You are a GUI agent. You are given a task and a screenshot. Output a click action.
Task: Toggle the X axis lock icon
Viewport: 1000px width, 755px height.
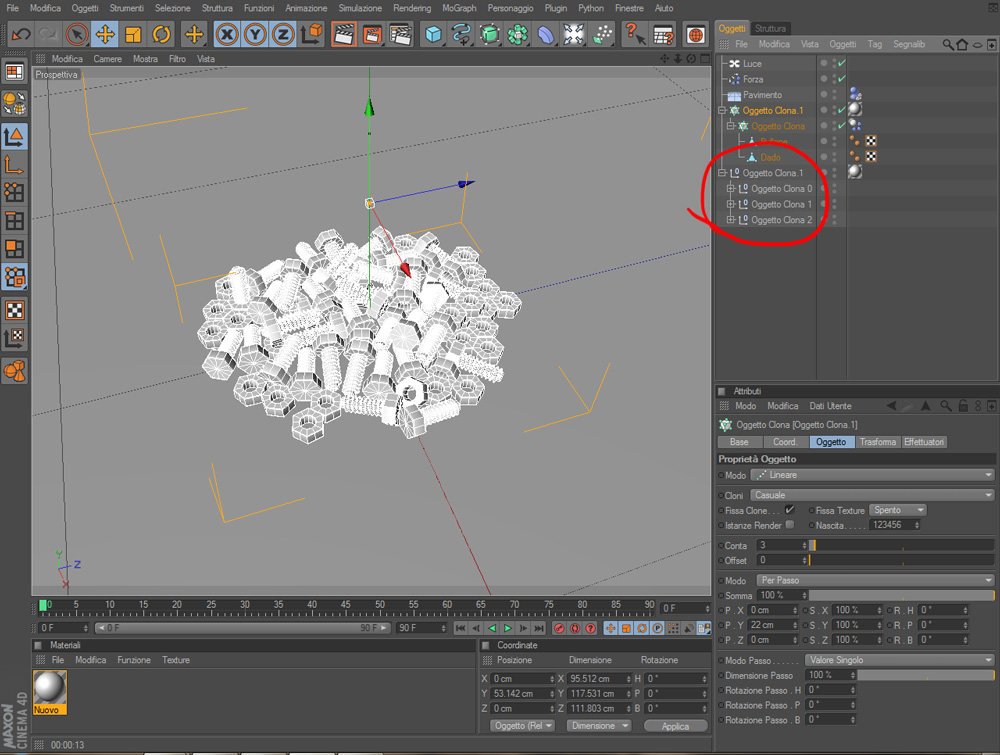[227, 34]
